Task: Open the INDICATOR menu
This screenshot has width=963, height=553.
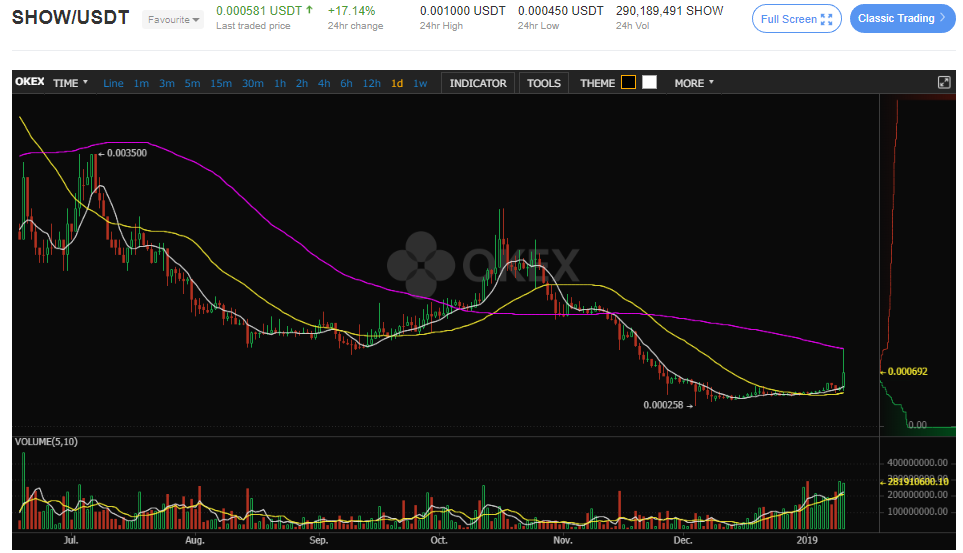Action: (x=478, y=83)
